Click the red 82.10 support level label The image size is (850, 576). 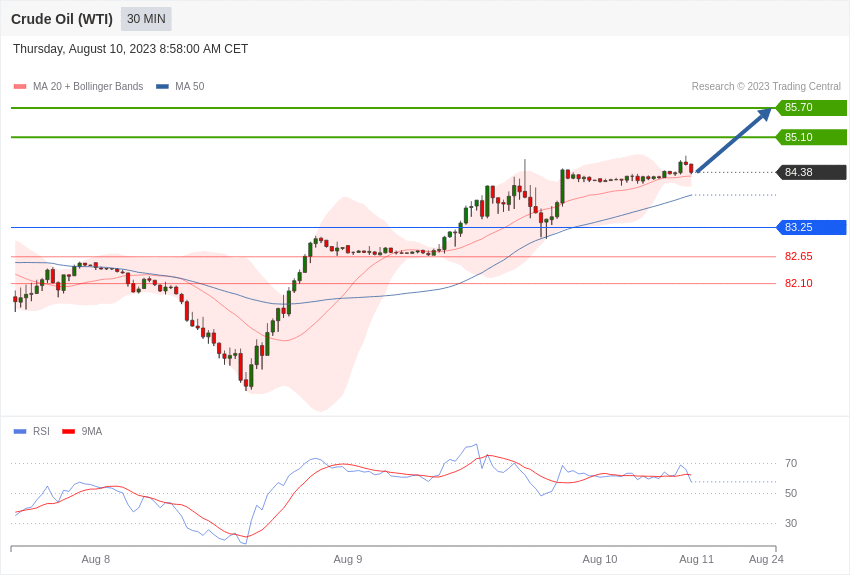pos(798,283)
